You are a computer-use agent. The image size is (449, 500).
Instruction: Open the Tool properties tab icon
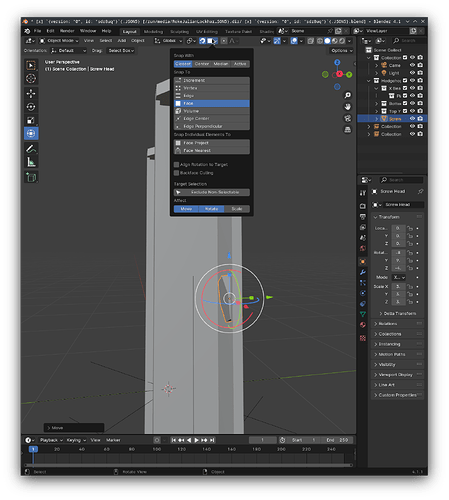pyautogui.click(x=363, y=193)
